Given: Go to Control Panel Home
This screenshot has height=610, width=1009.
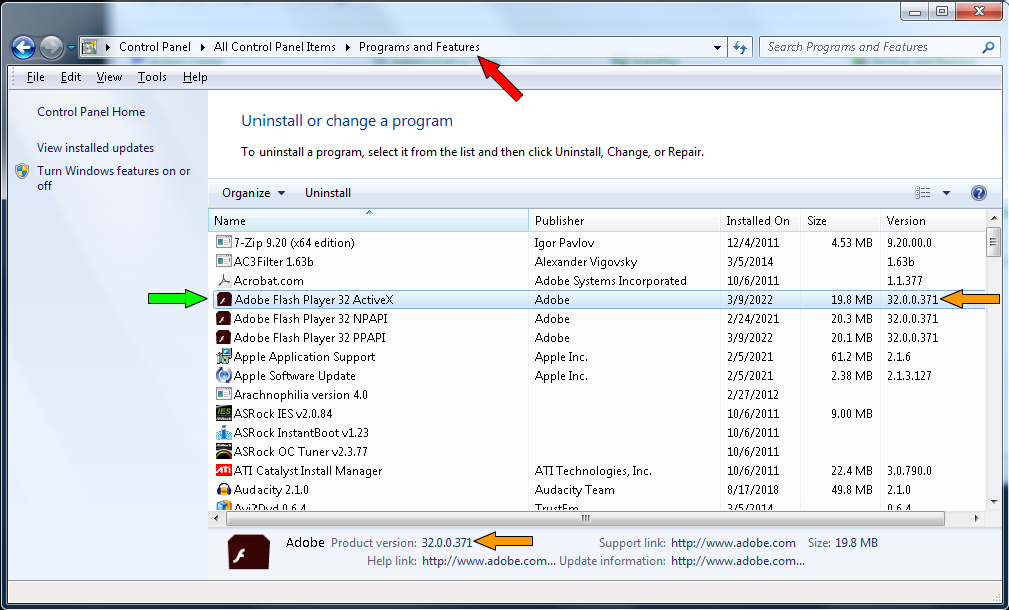Looking at the screenshot, I should [91, 112].
